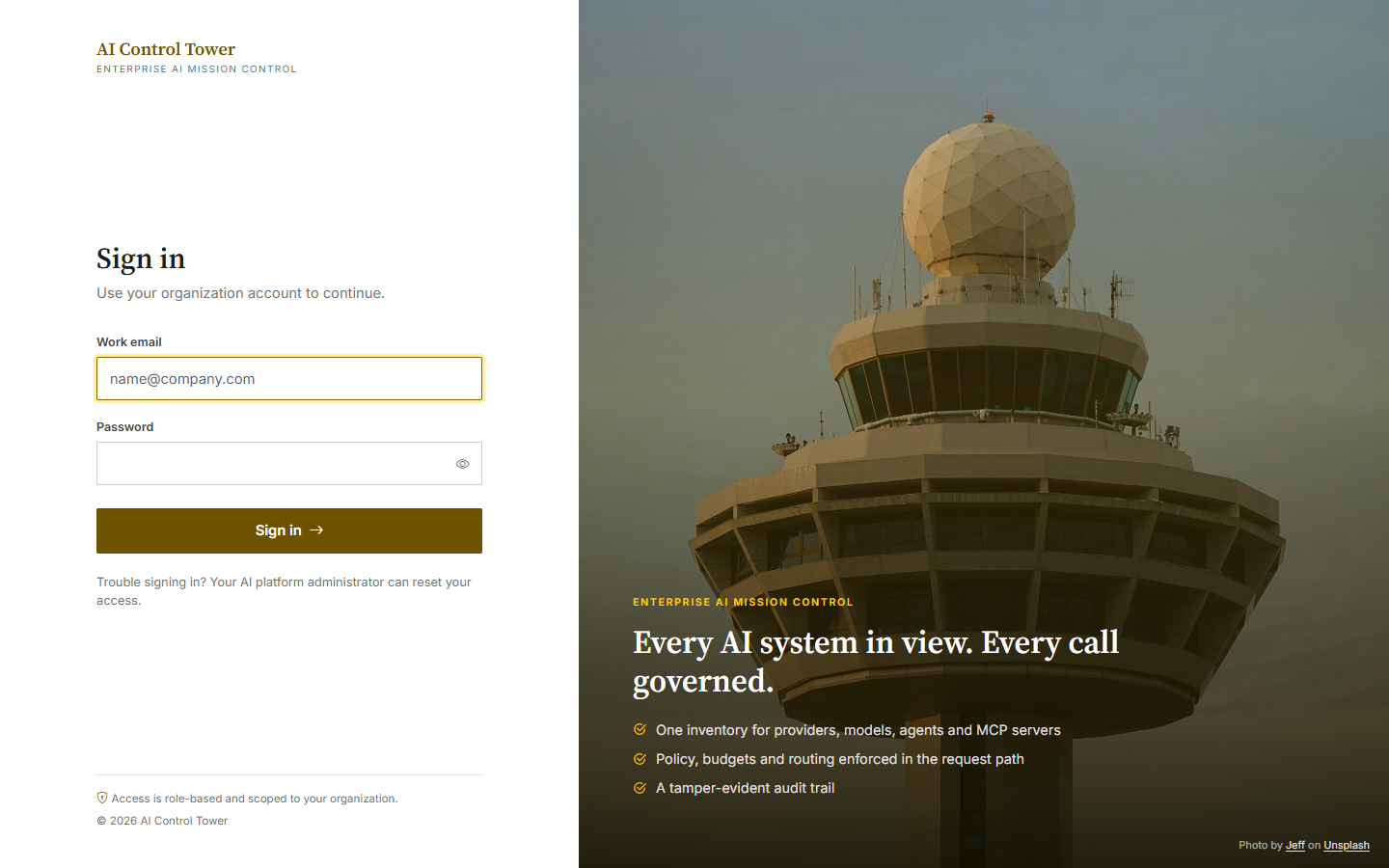The image size is (1389, 868).
Task: Click 'Use your organization account to continue.' text
Action: click(240, 293)
